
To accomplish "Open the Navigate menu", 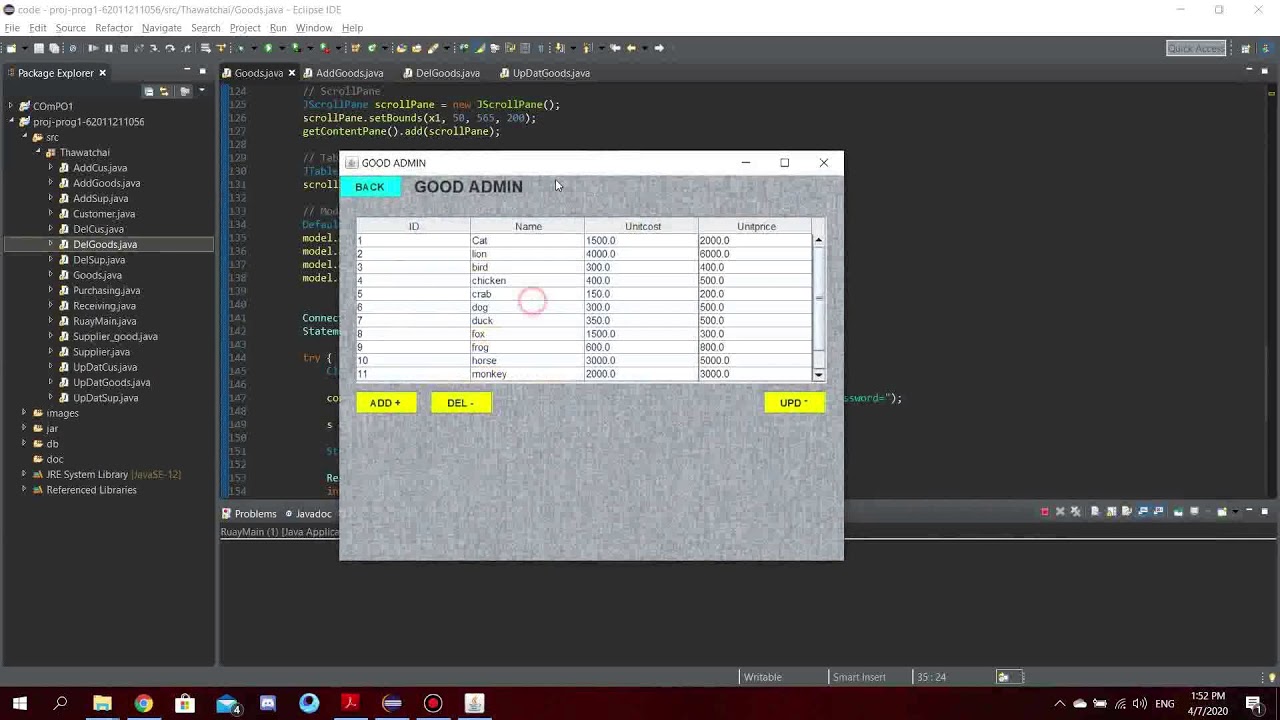I will click(161, 28).
